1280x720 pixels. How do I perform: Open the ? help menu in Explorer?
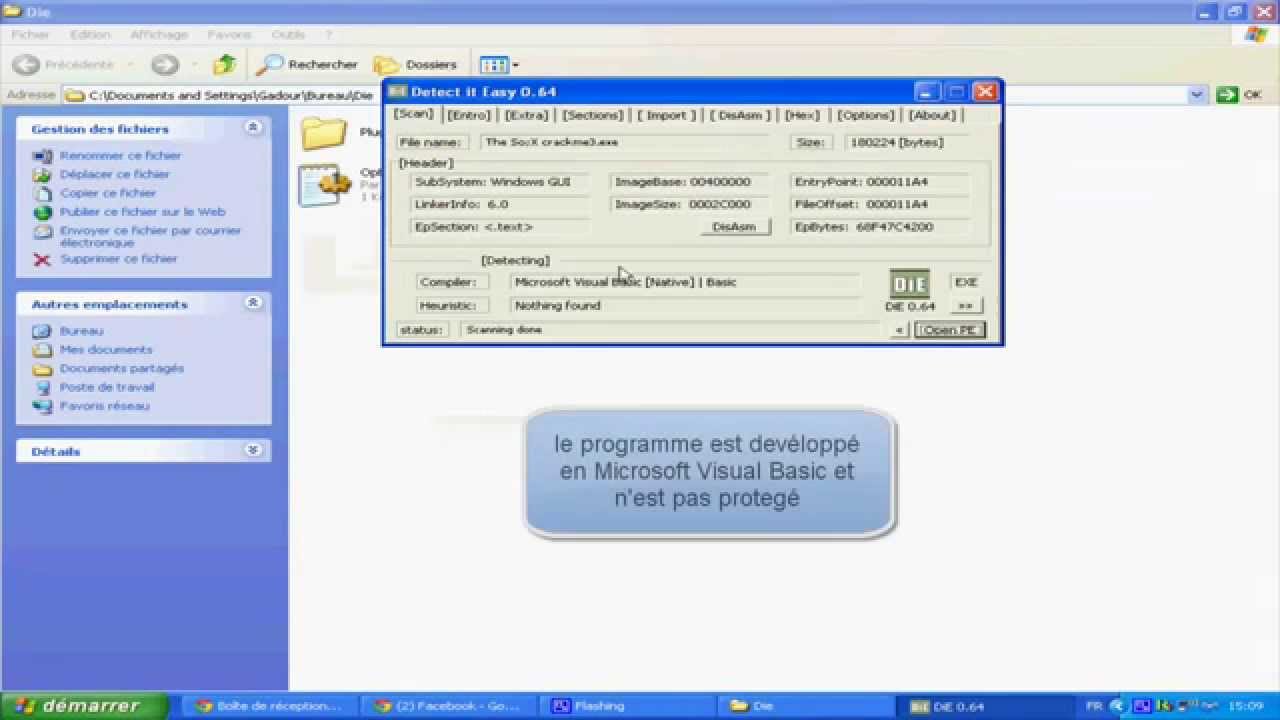328,34
